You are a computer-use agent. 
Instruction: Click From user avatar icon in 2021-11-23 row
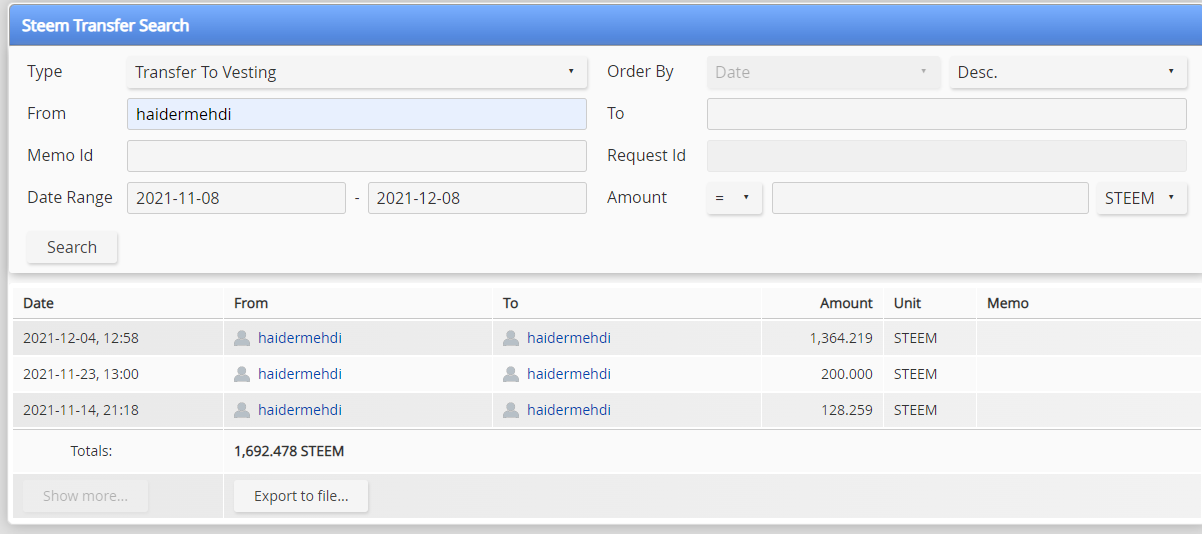click(242, 374)
